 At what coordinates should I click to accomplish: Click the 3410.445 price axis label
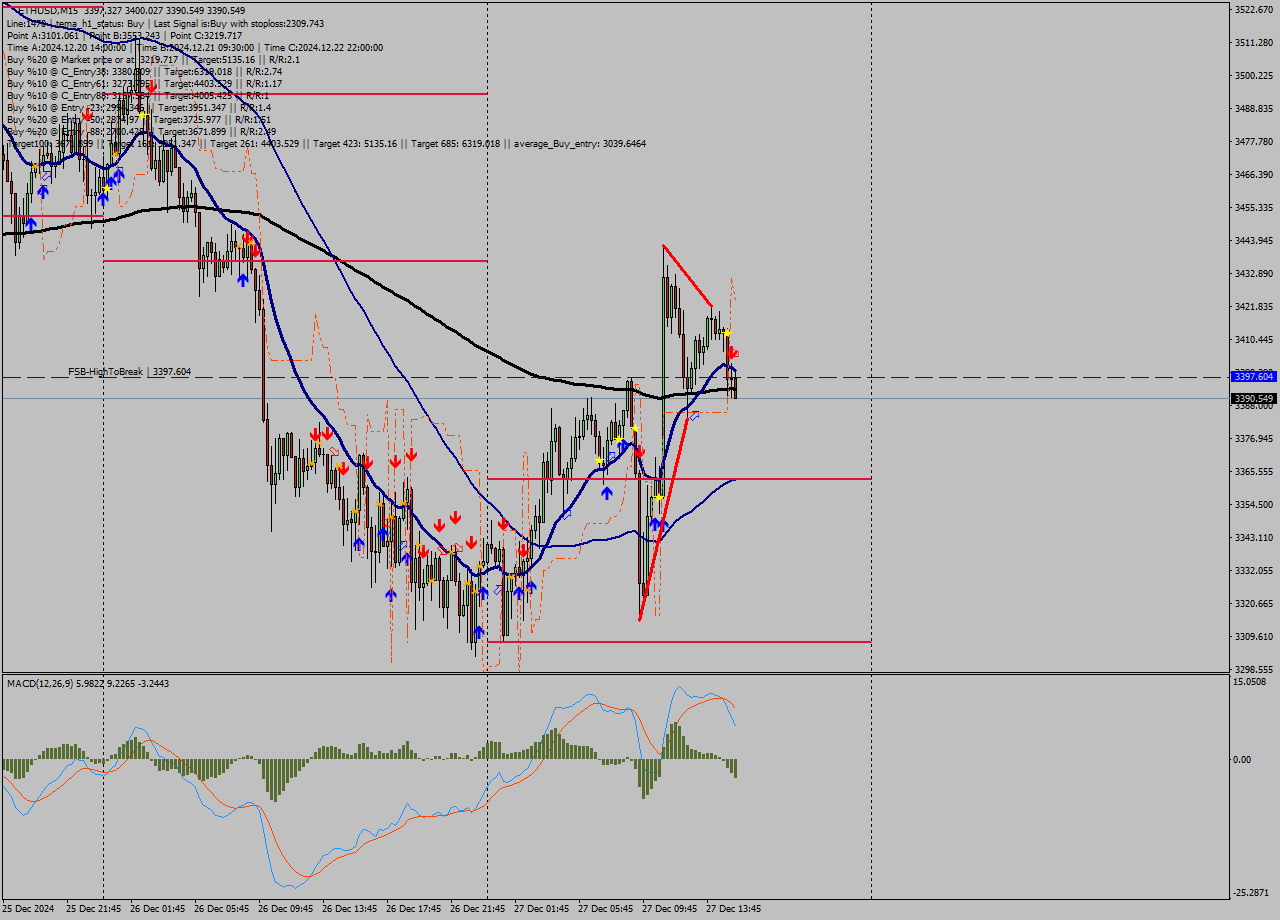(x=1254, y=339)
